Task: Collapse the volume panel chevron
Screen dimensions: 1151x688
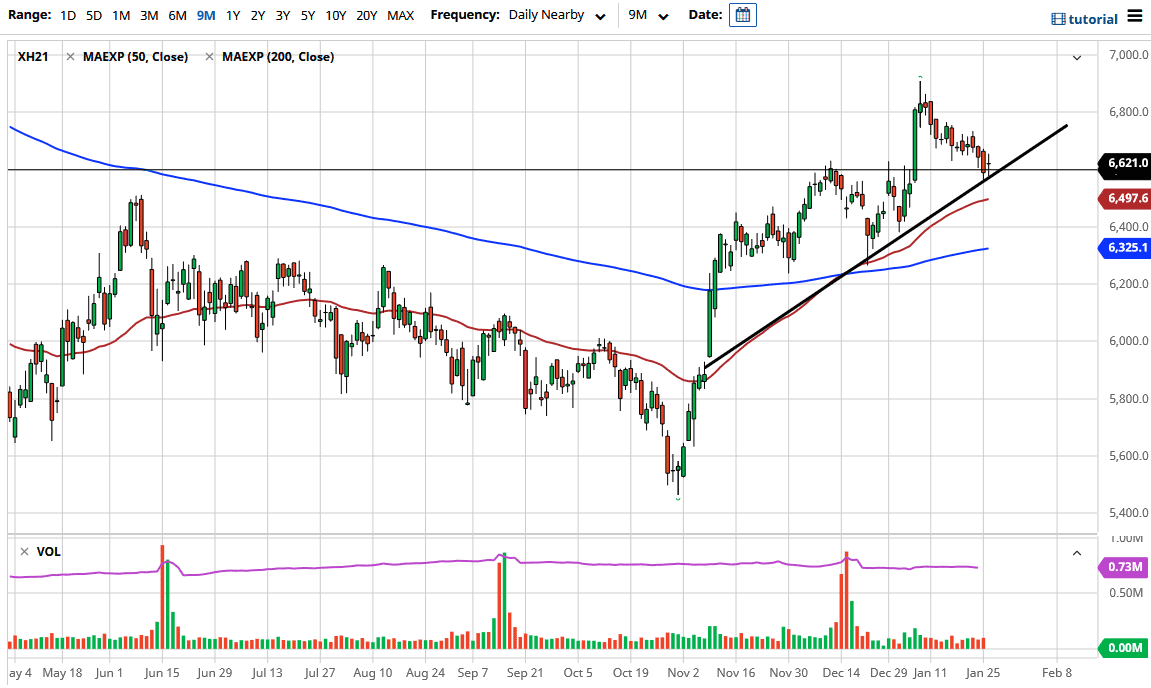Action: coord(1077,553)
